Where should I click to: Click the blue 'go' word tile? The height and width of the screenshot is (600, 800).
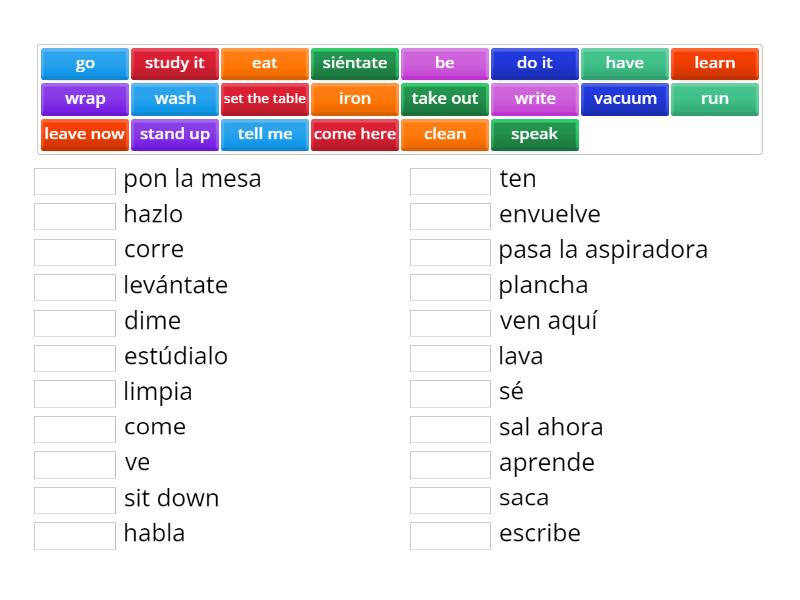coord(85,63)
